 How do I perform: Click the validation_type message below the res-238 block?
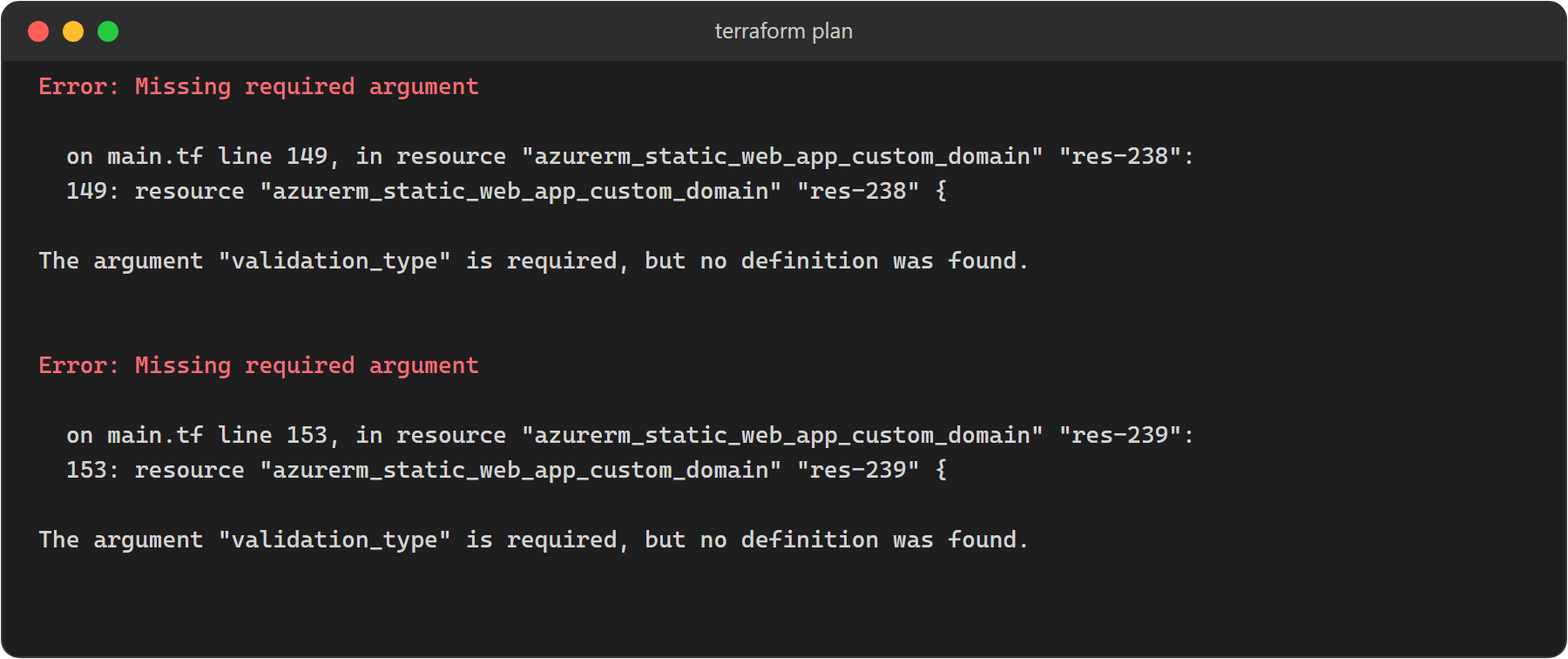533,262
